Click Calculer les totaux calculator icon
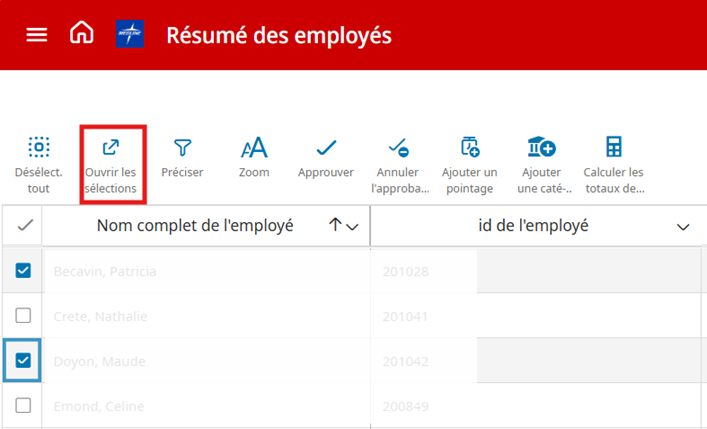 [613, 149]
